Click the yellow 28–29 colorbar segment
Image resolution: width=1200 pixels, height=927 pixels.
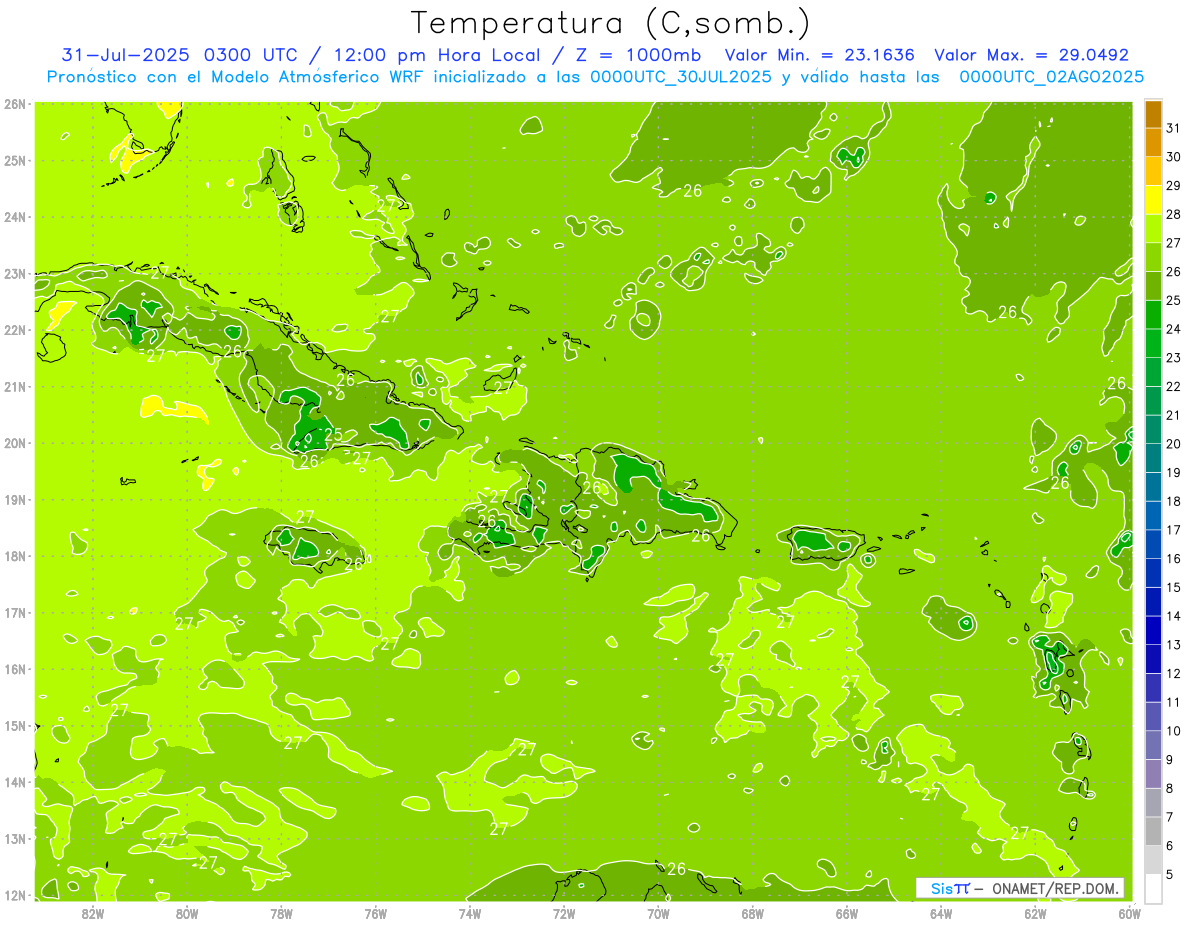point(1153,200)
